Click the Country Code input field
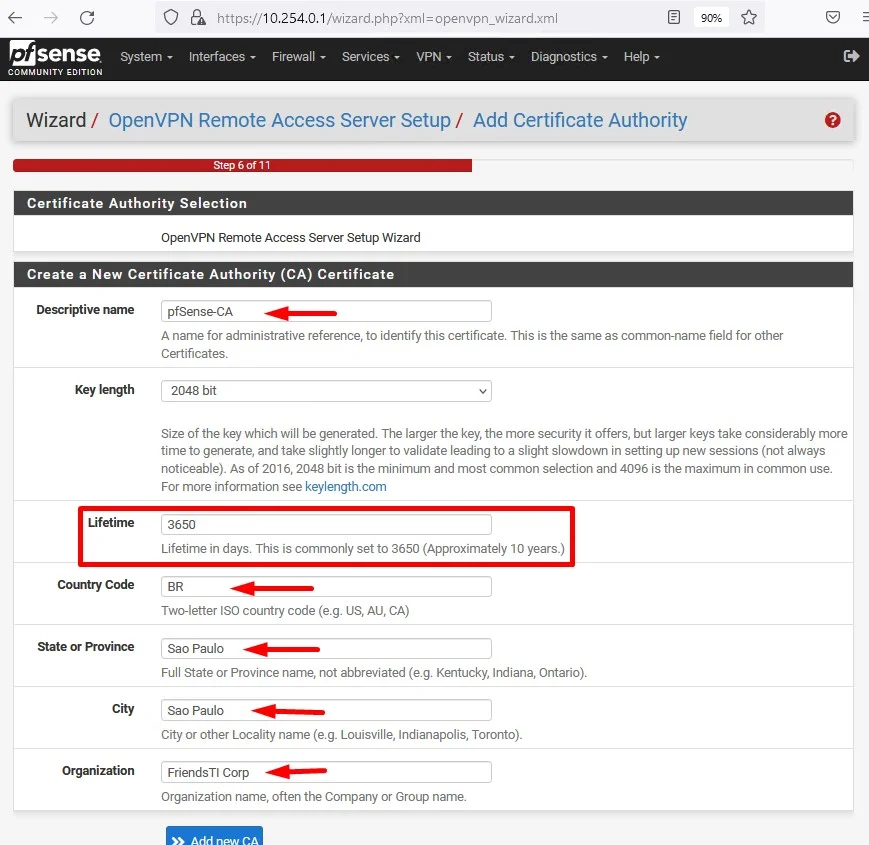 (326, 586)
